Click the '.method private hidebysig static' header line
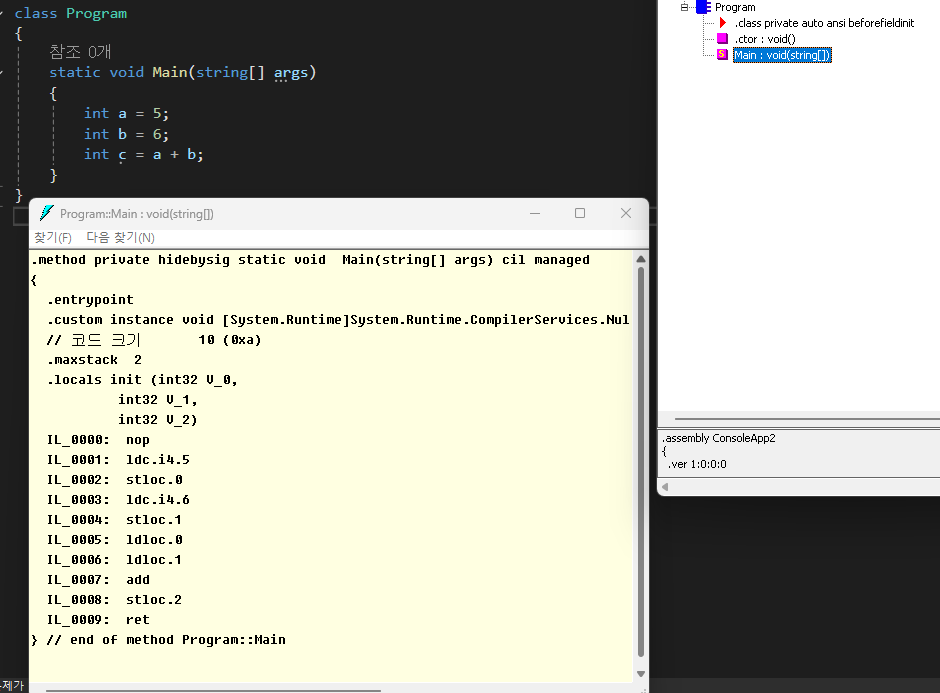The image size is (940, 693). [311, 260]
